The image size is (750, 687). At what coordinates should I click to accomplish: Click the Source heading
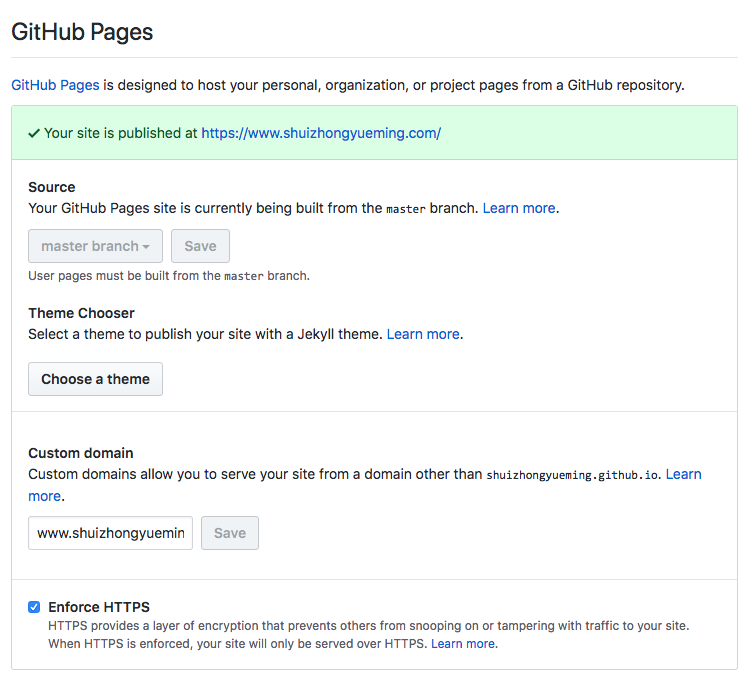click(x=52, y=187)
